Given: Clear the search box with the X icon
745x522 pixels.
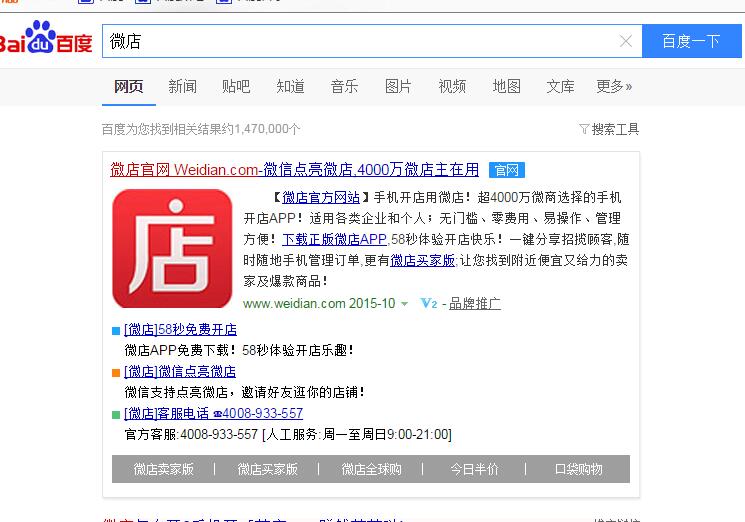Looking at the screenshot, I should click(x=626, y=41).
